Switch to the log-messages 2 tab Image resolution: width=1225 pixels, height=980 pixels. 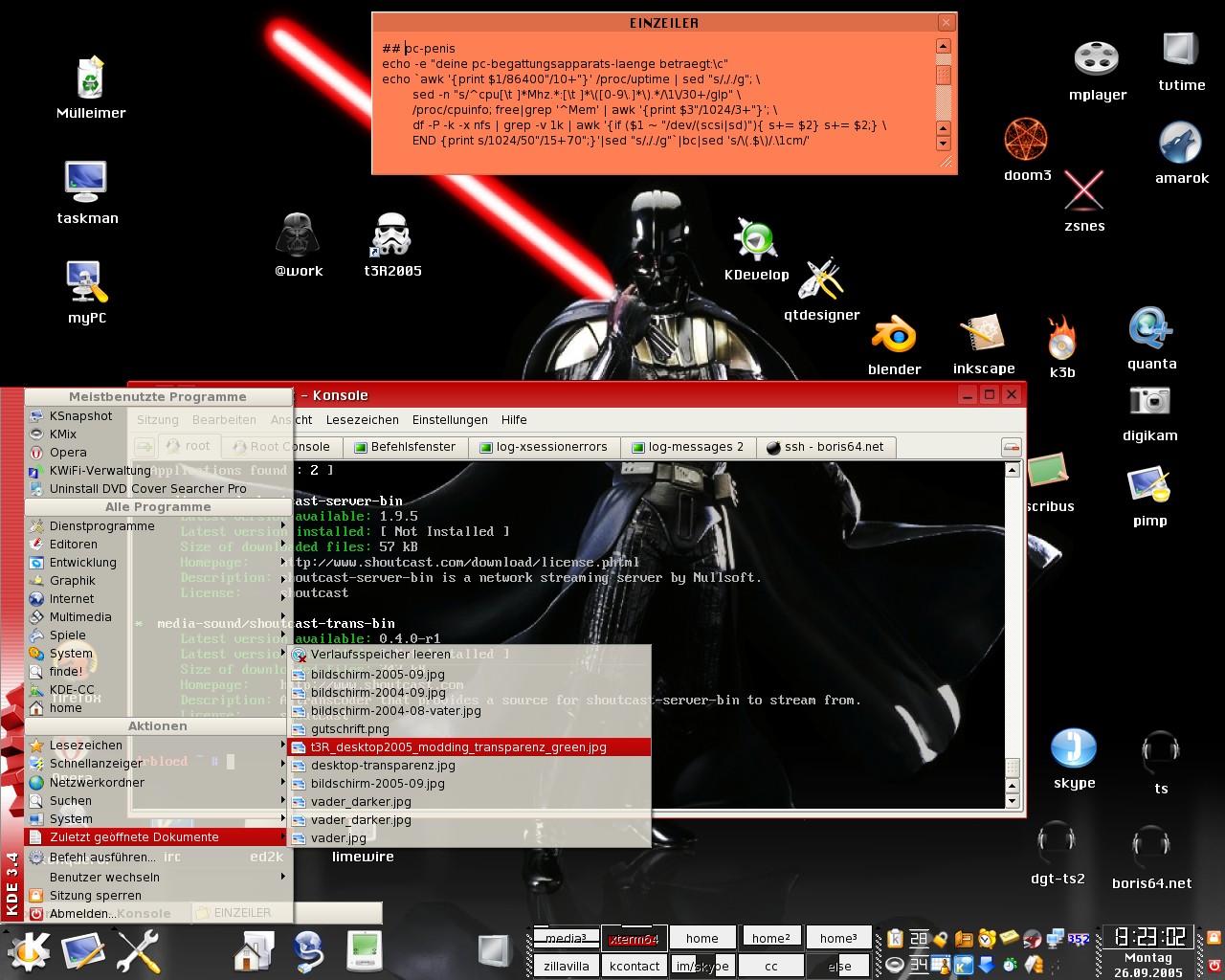687,447
